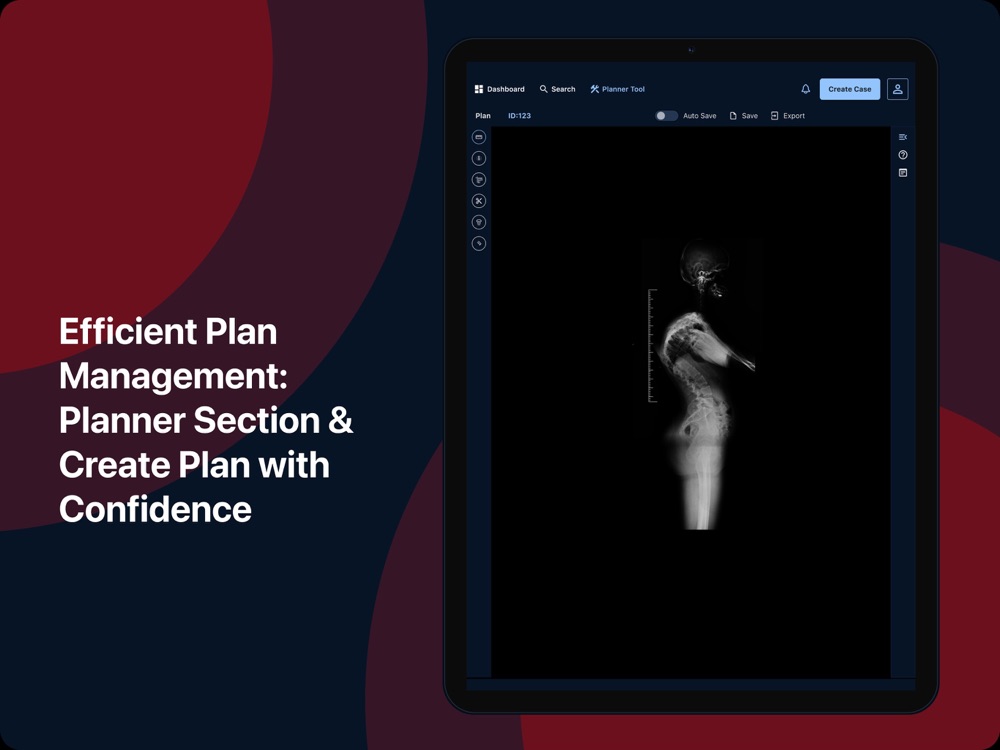
Task: Select the crossed scissors cut tool
Action: click(479, 201)
